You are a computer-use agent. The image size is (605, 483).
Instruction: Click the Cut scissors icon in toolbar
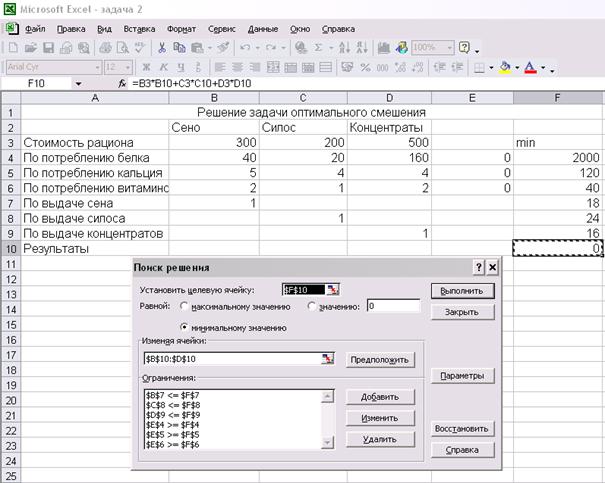tap(162, 47)
